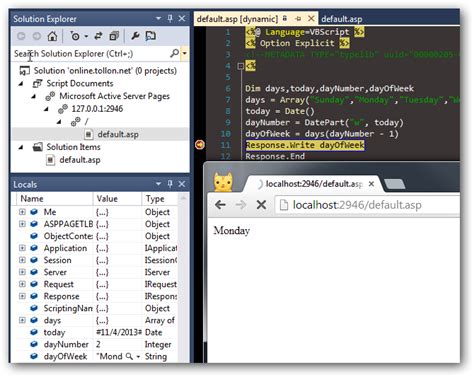Select the Script Documents icon
The image size is (474, 377).
click(x=37, y=83)
